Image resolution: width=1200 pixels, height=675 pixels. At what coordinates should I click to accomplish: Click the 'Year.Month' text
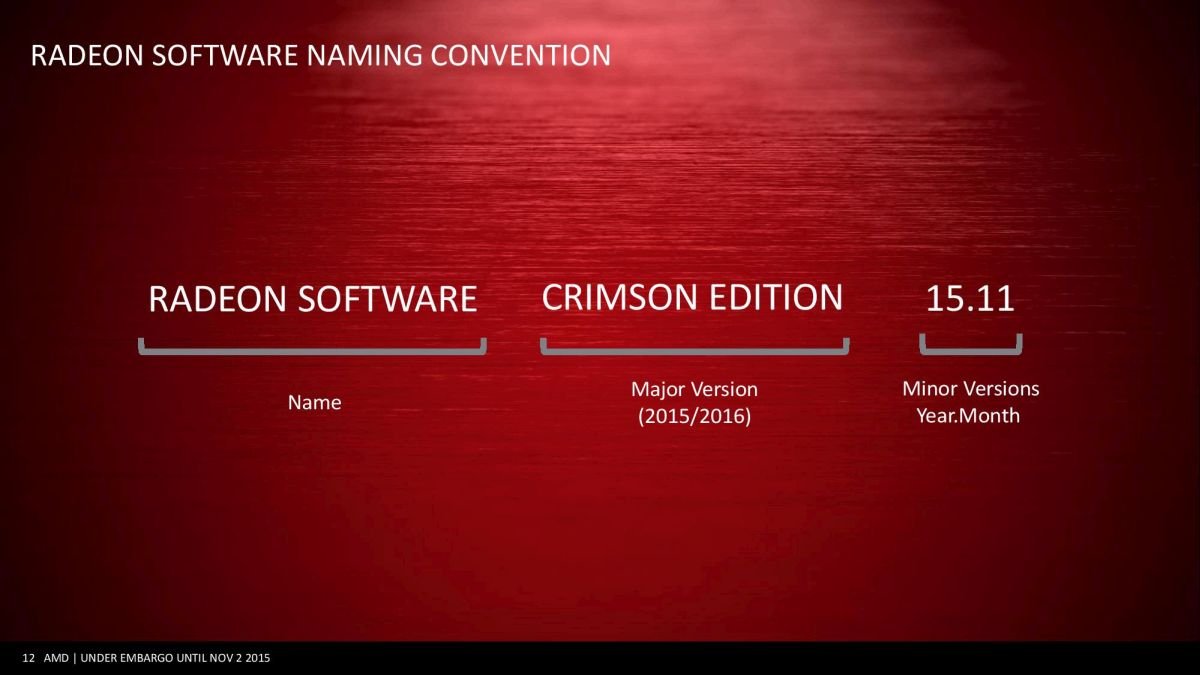click(968, 414)
